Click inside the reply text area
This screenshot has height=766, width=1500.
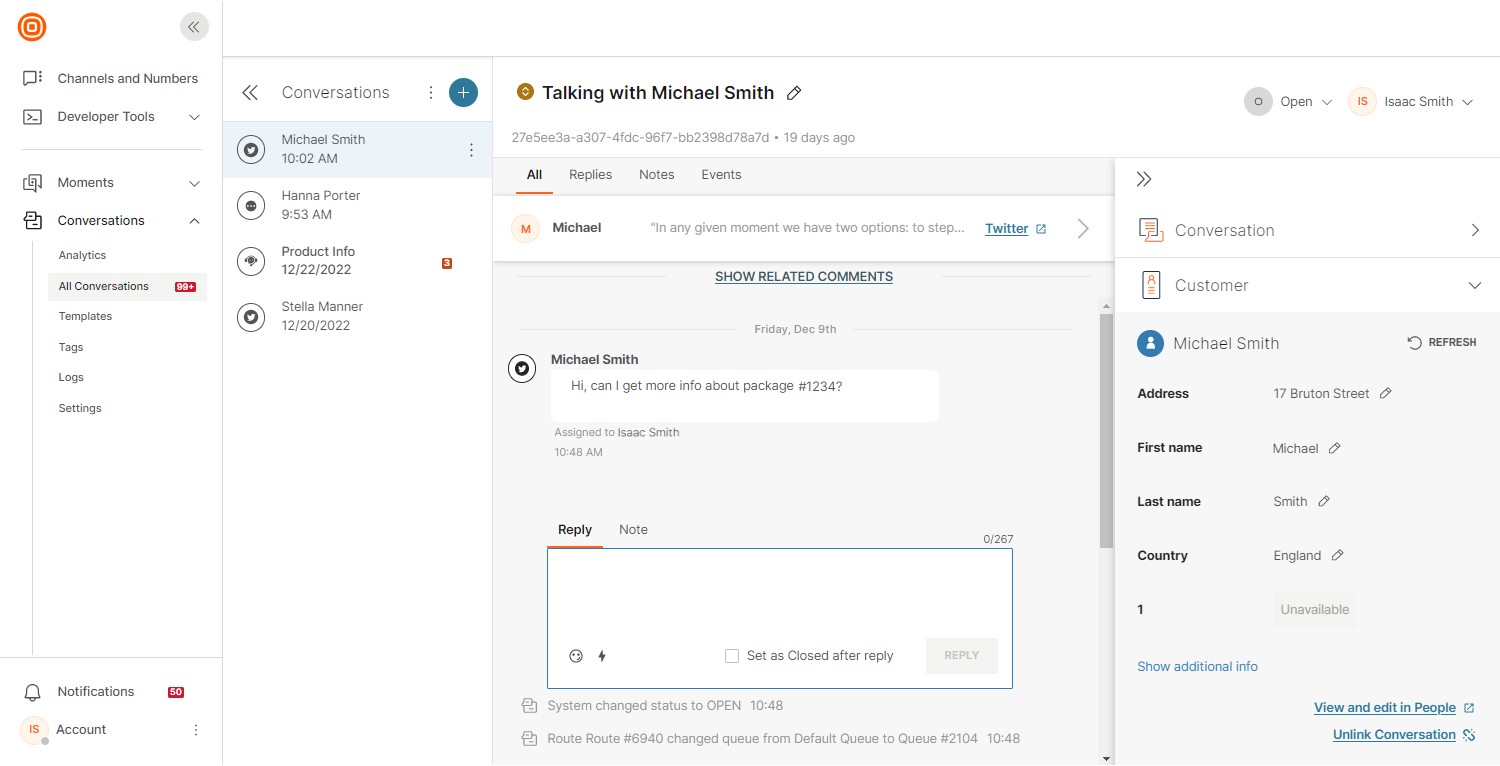779,592
